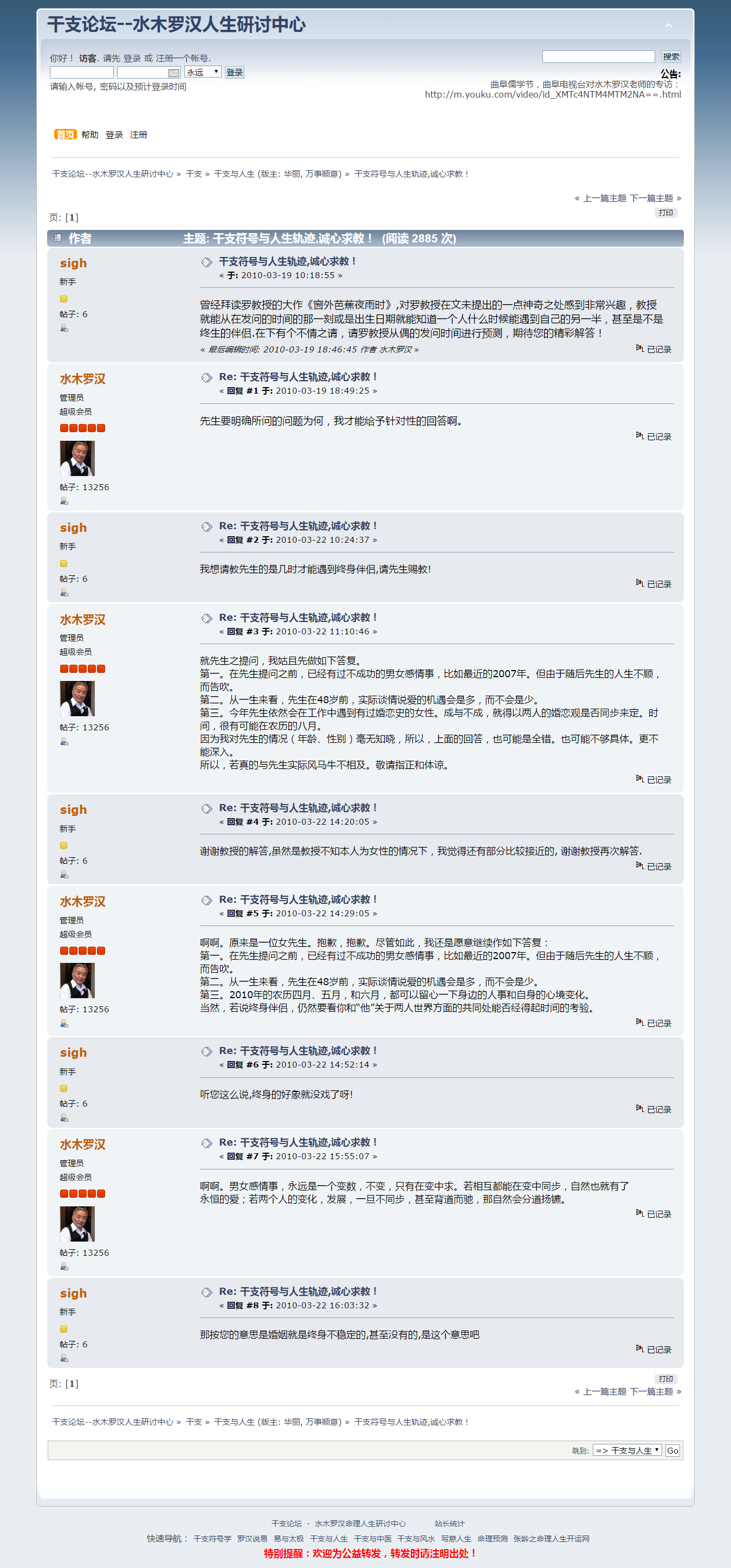Click the post icon beside reply #3's title

(x=207, y=619)
